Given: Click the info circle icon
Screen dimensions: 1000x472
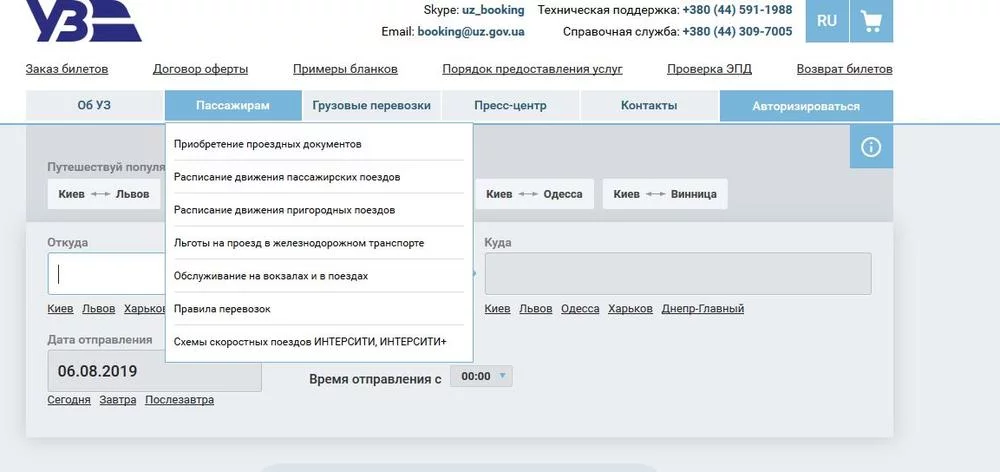Looking at the screenshot, I should (x=871, y=147).
